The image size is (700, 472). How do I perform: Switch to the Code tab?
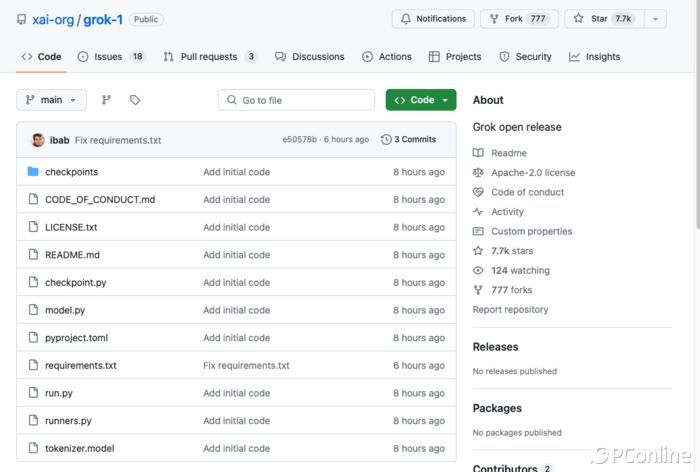pyautogui.click(x=42, y=57)
